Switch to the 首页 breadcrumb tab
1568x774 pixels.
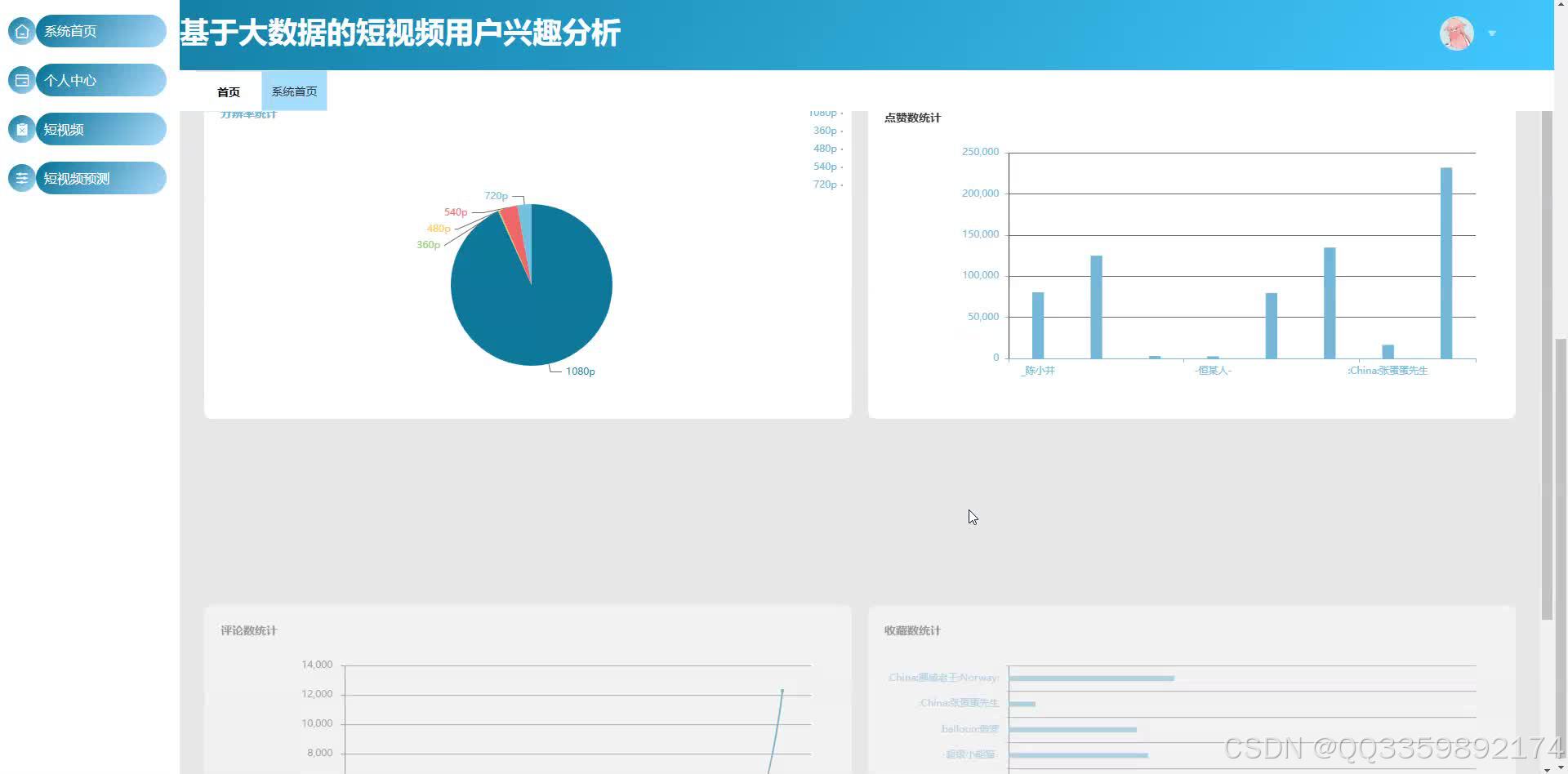[229, 91]
